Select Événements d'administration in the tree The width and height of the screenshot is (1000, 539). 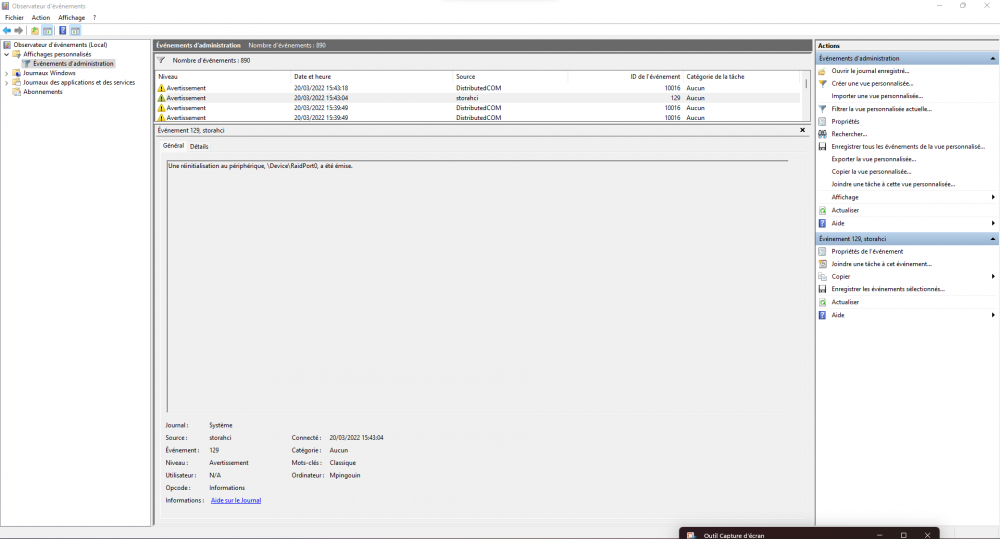pos(73,64)
